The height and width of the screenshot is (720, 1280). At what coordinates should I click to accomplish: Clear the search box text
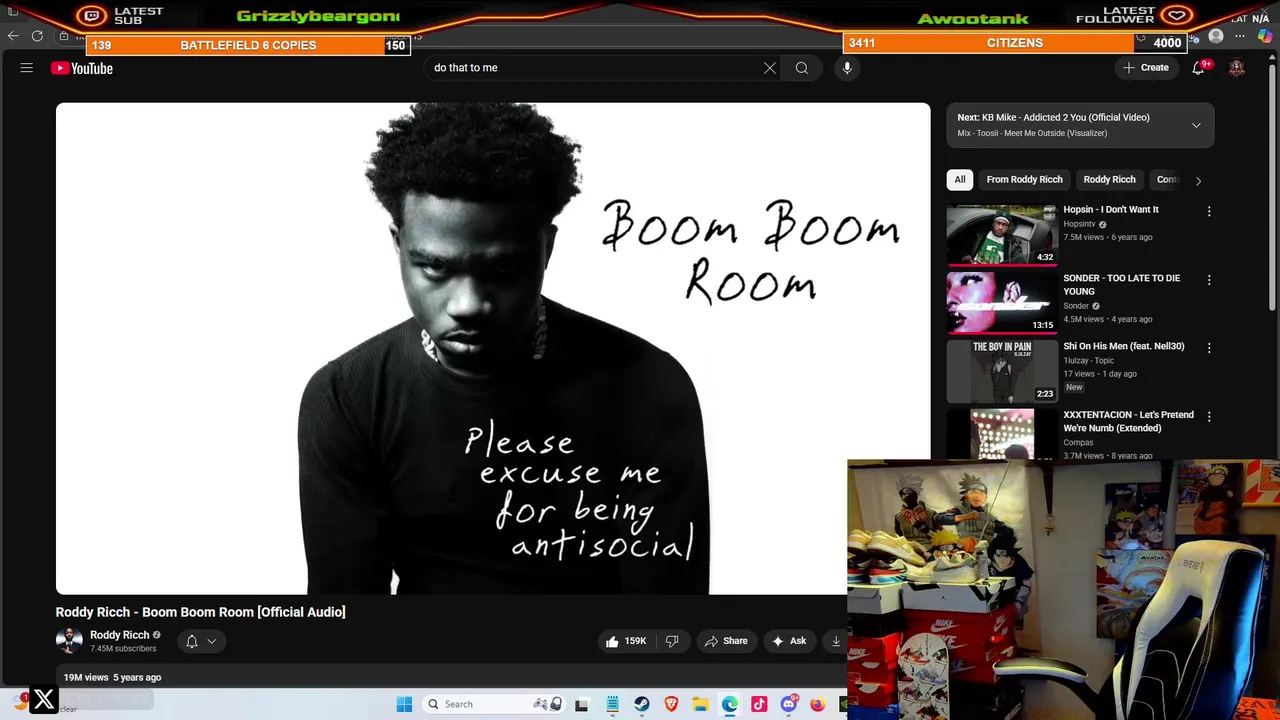pos(770,68)
